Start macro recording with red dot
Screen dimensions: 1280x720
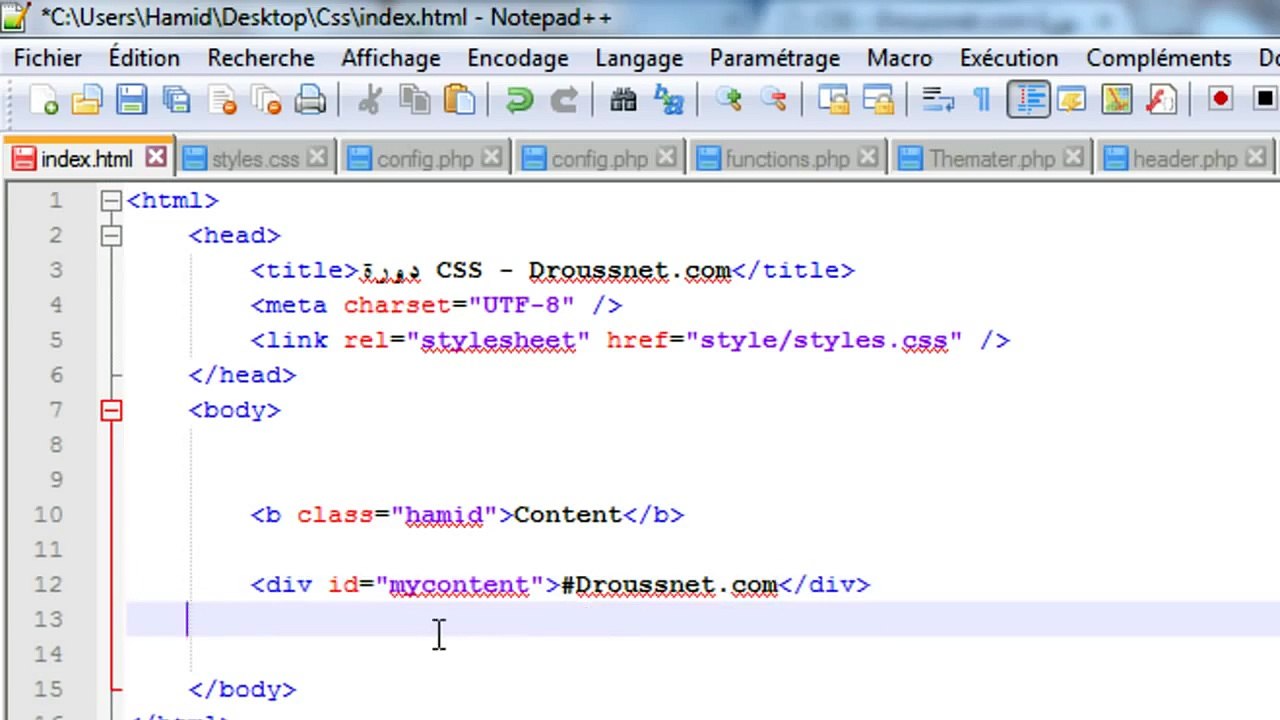(1220, 99)
